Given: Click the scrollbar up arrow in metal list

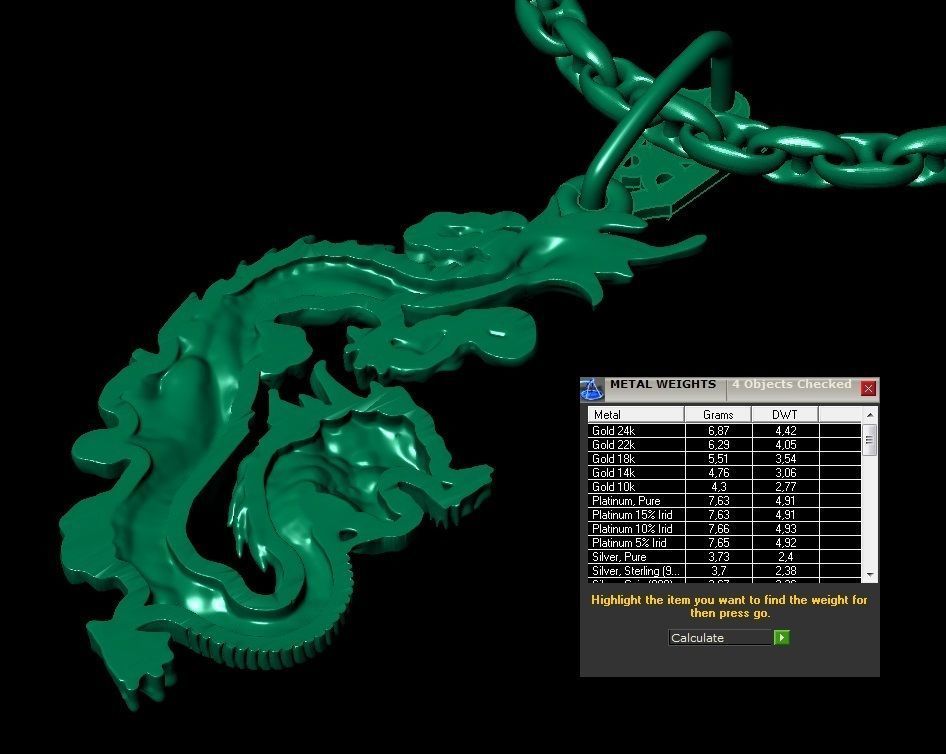Looking at the screenshot, I should point(869,414).
